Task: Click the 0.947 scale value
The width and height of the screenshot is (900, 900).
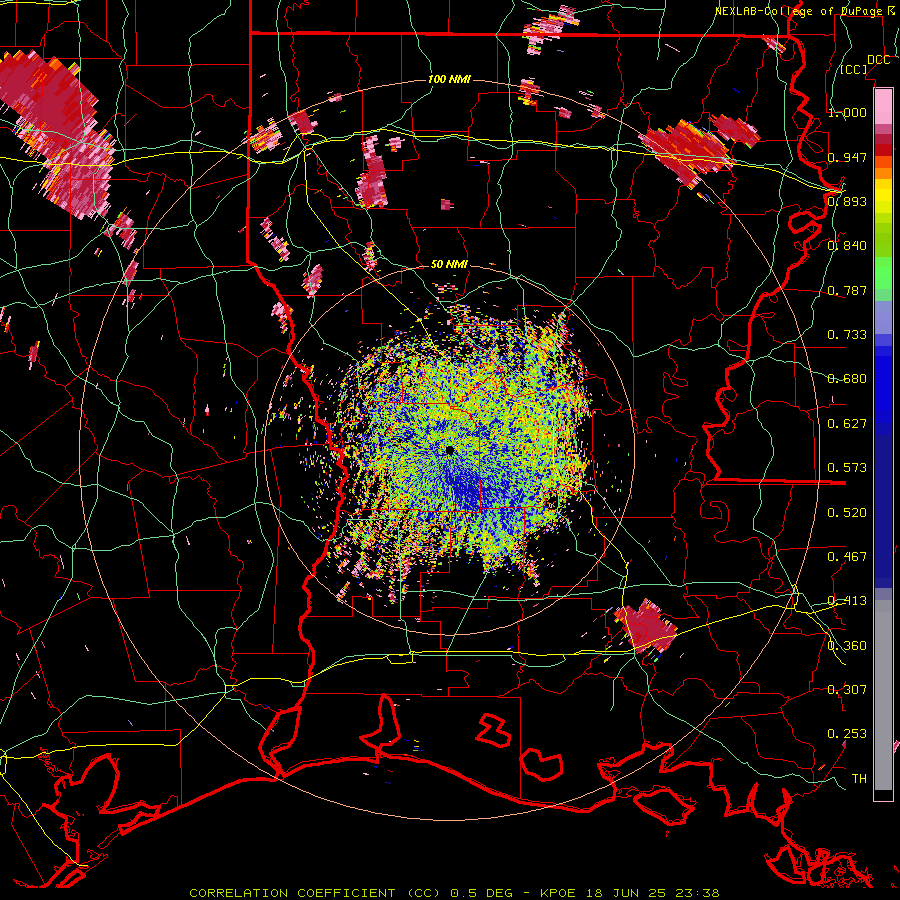Action: coord(847,157)
